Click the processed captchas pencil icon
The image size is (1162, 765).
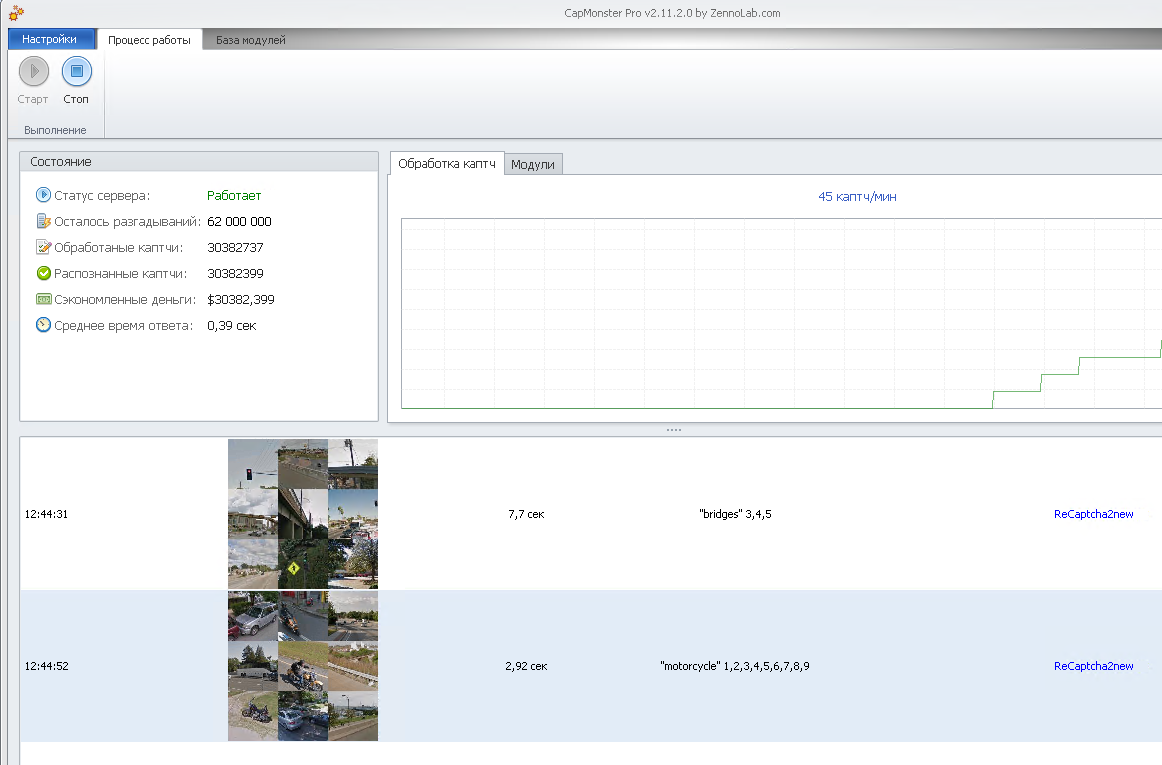pyautogui.click(x=43, y=247)
